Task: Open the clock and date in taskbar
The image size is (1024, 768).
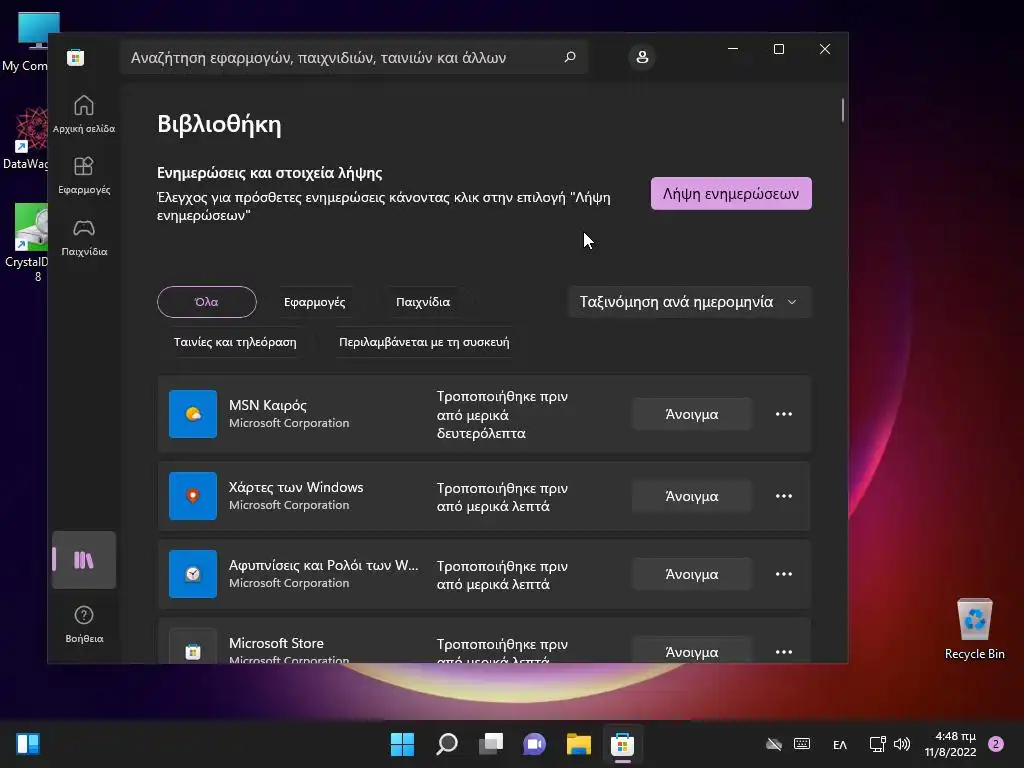Action: pyautogui.click(x=951, y=744)
